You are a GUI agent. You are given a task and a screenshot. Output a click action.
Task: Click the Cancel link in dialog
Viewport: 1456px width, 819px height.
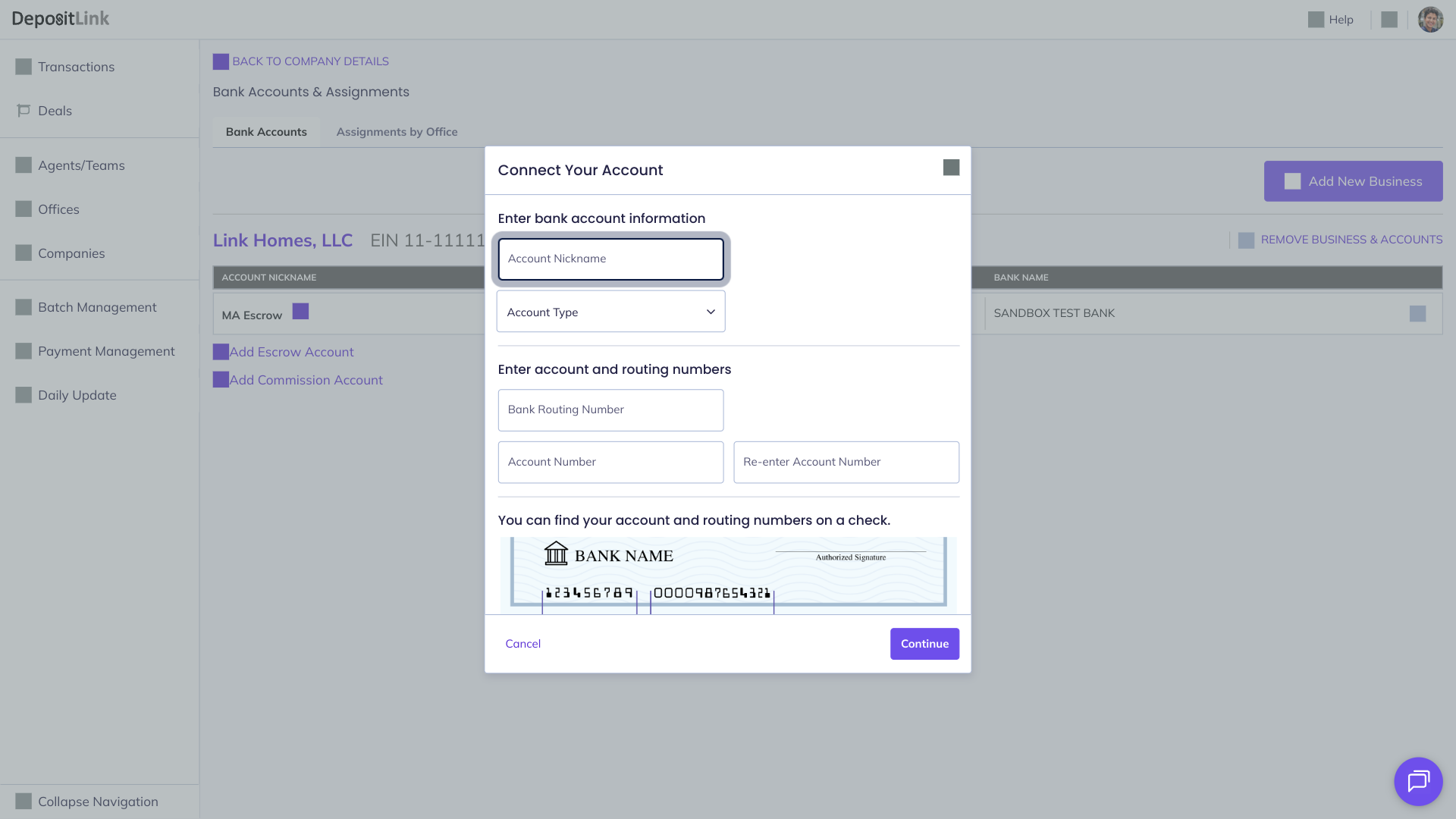coord(522,644)
